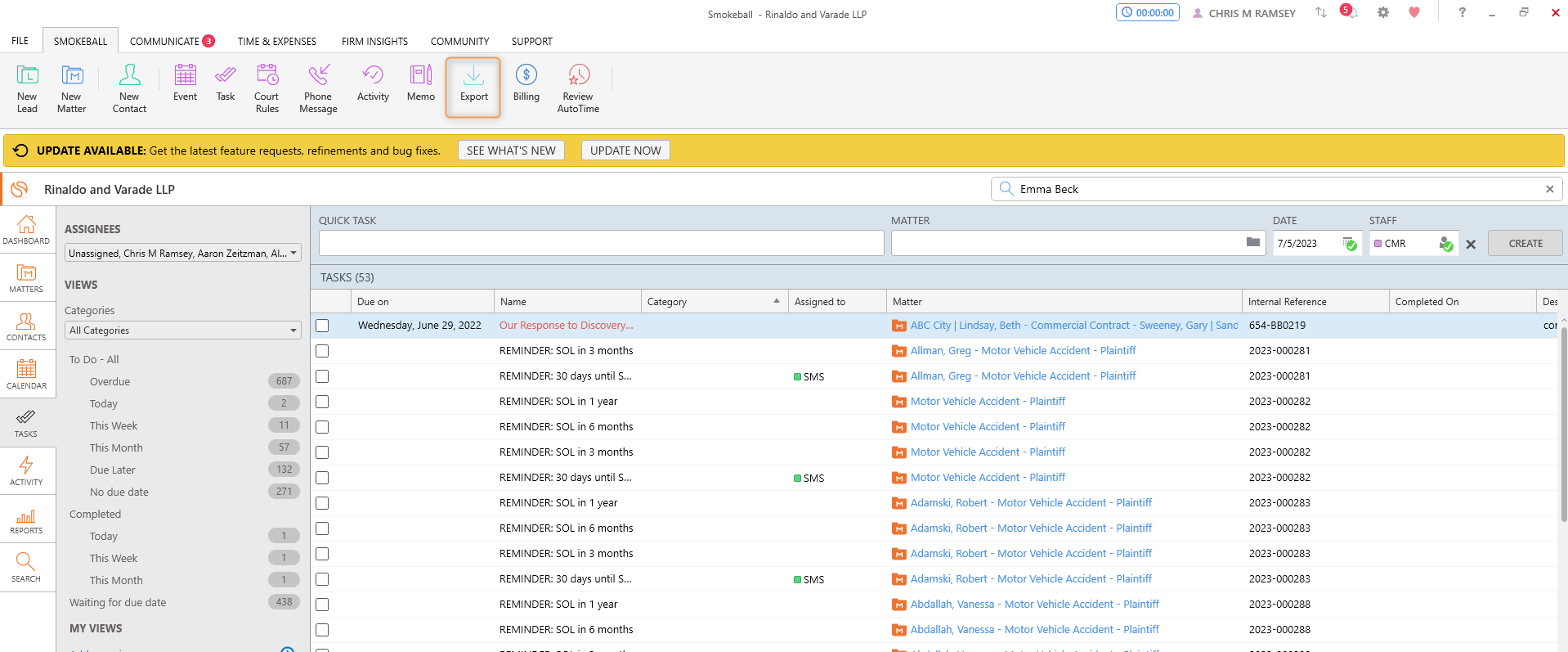
Task: Open the Event ribbon tool
Action: pos(186,83)
